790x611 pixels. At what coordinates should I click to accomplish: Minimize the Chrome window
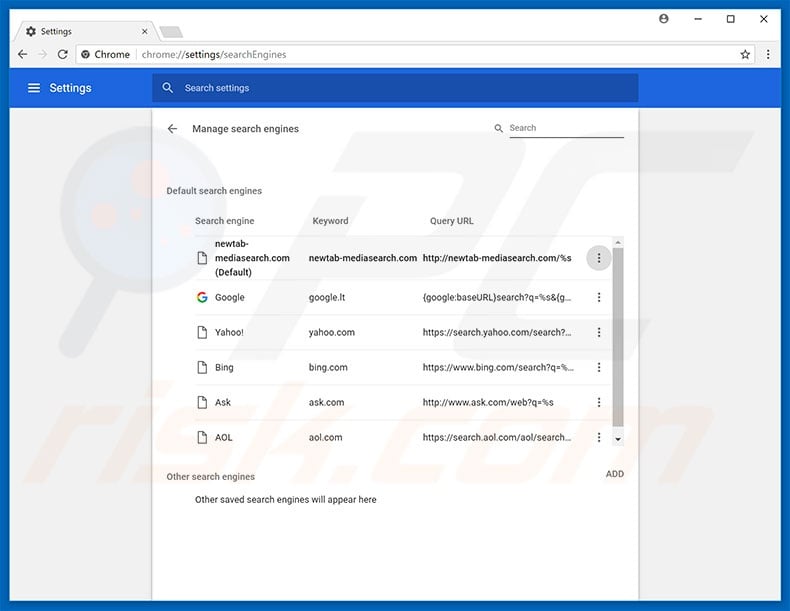[x=698, y=19]
